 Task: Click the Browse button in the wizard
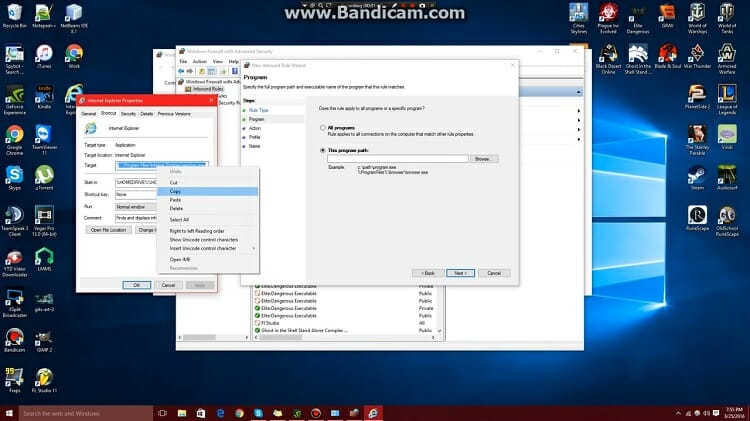point(484,159)
